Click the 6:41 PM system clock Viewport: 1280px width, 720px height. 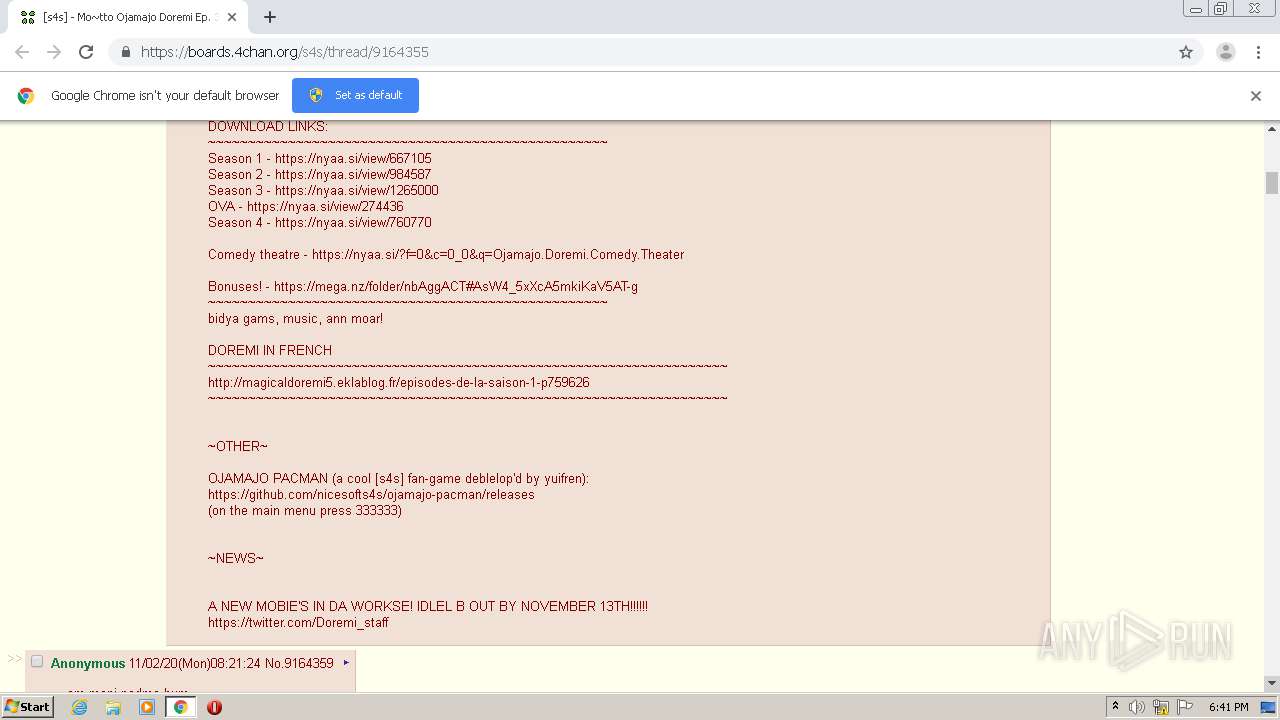pyautogui.click(x=1228, y=707)
